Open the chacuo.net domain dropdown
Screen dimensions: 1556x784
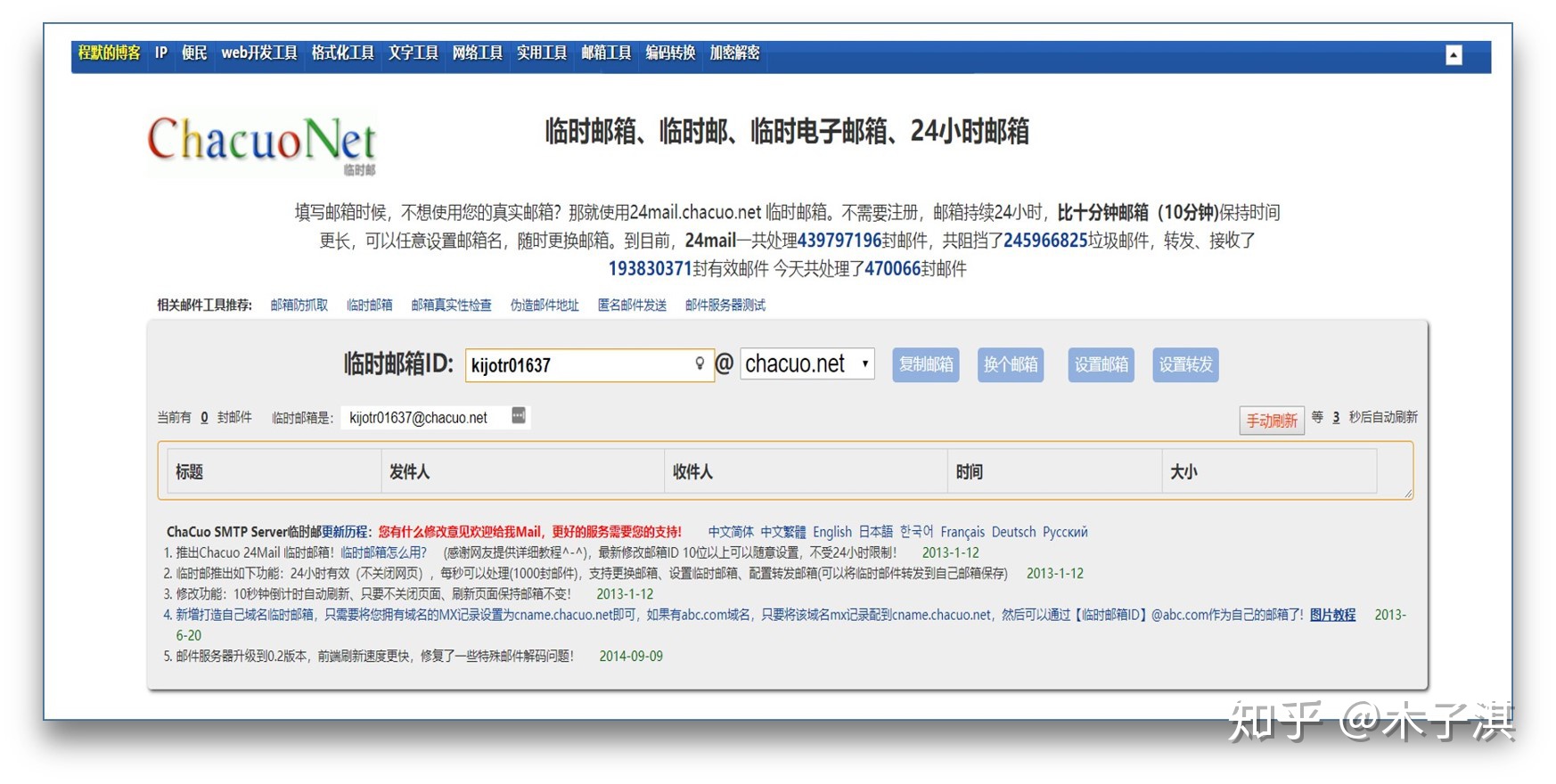807,363
